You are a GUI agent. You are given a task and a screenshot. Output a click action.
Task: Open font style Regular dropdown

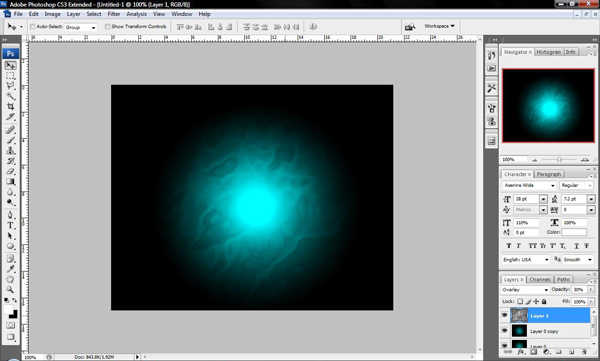(576, 185)
